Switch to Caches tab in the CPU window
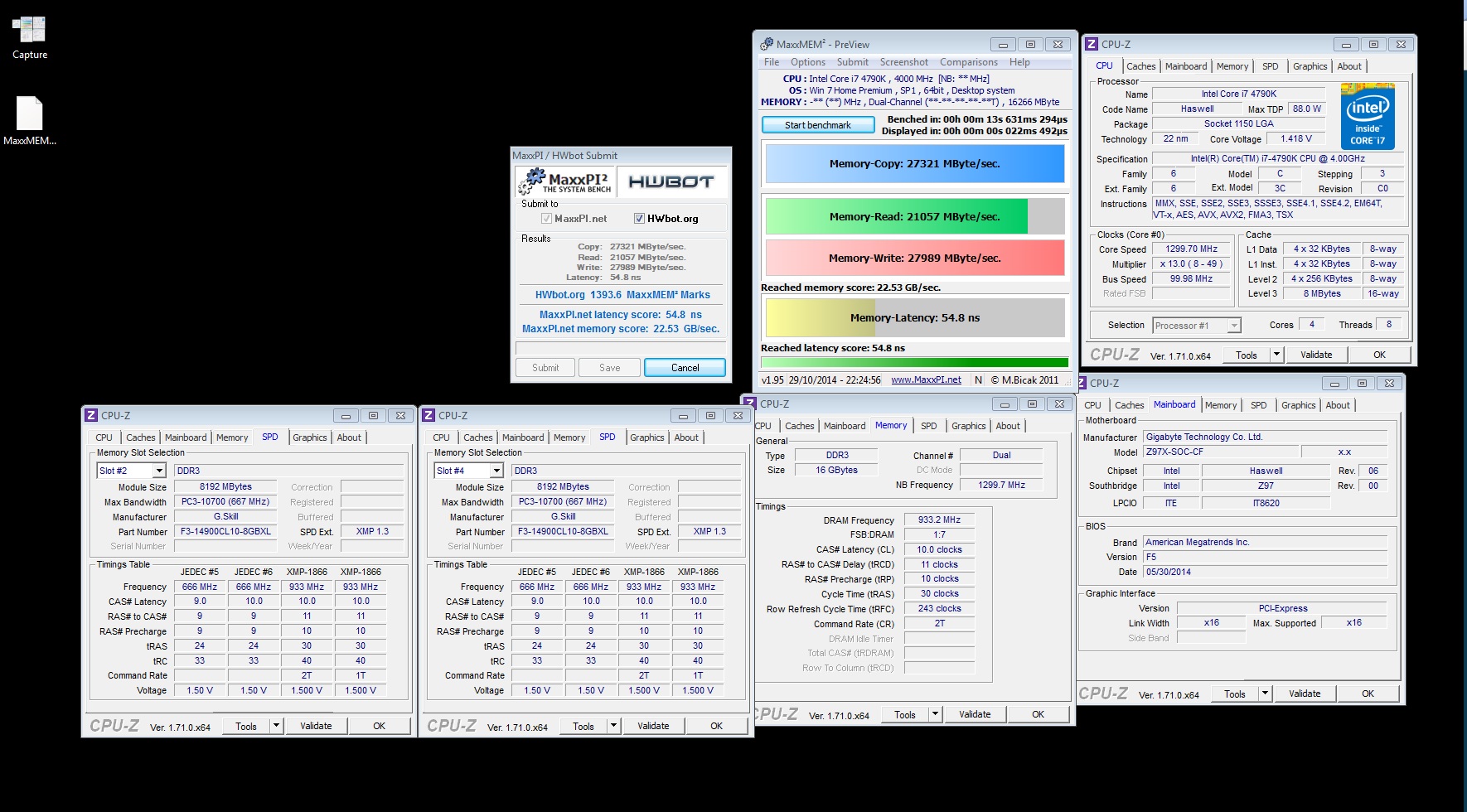This screenshot has width=1467, height=812. [1141, 66]
